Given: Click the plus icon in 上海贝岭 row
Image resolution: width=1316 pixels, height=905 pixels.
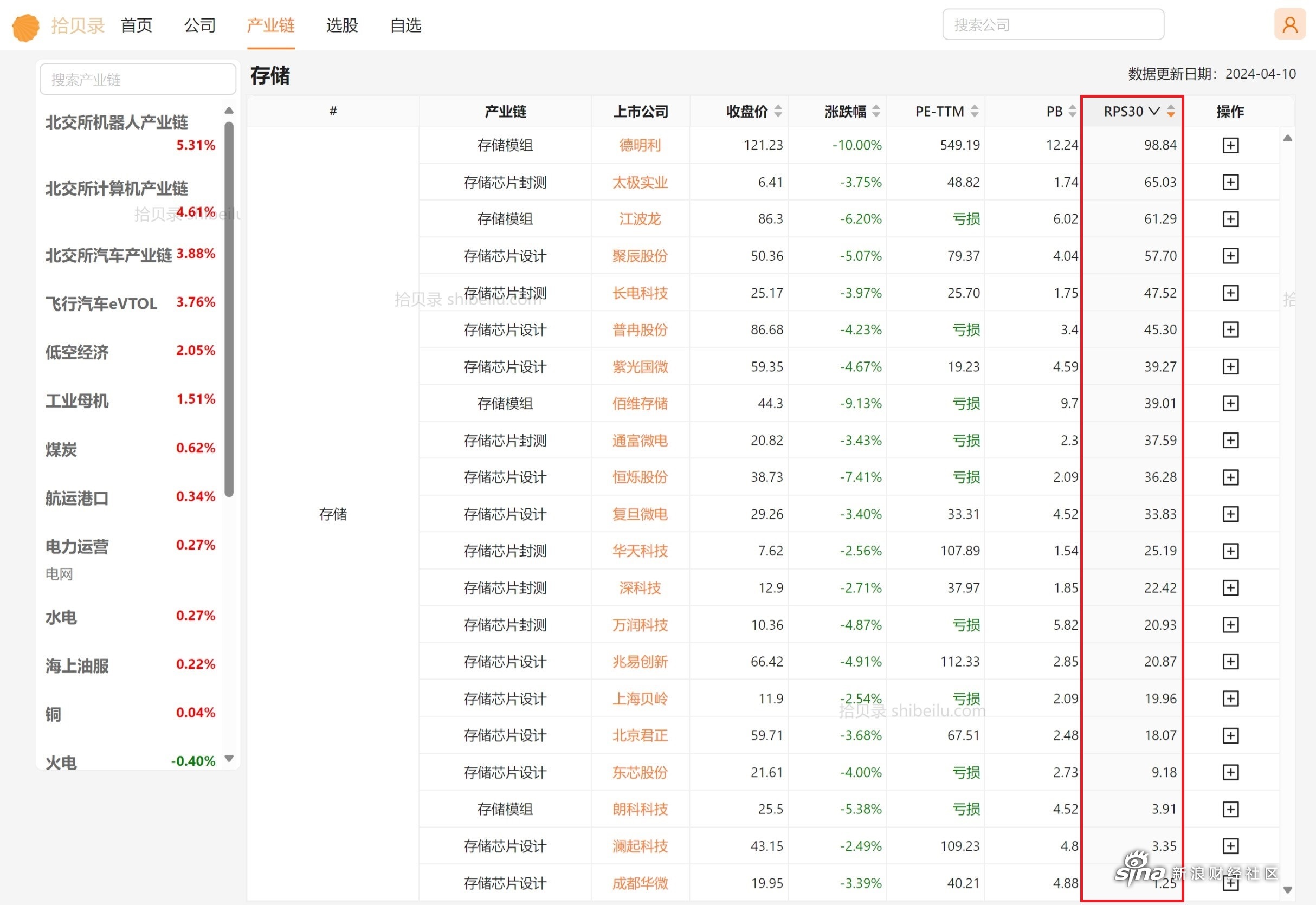Looking at the screenshot, I should pyautogui.click(x=1230, y=698).
